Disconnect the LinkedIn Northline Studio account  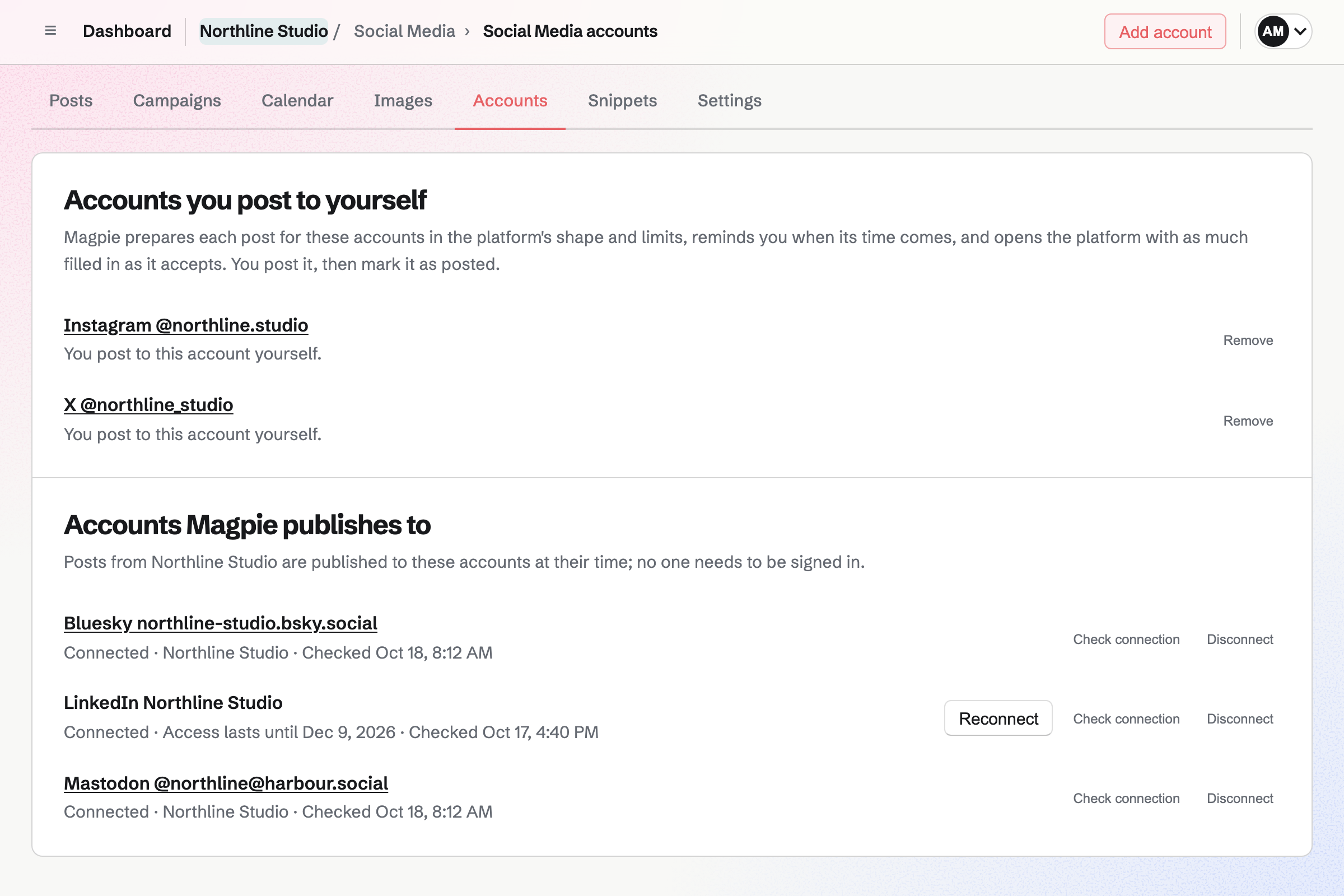[x=1239, y=719]
